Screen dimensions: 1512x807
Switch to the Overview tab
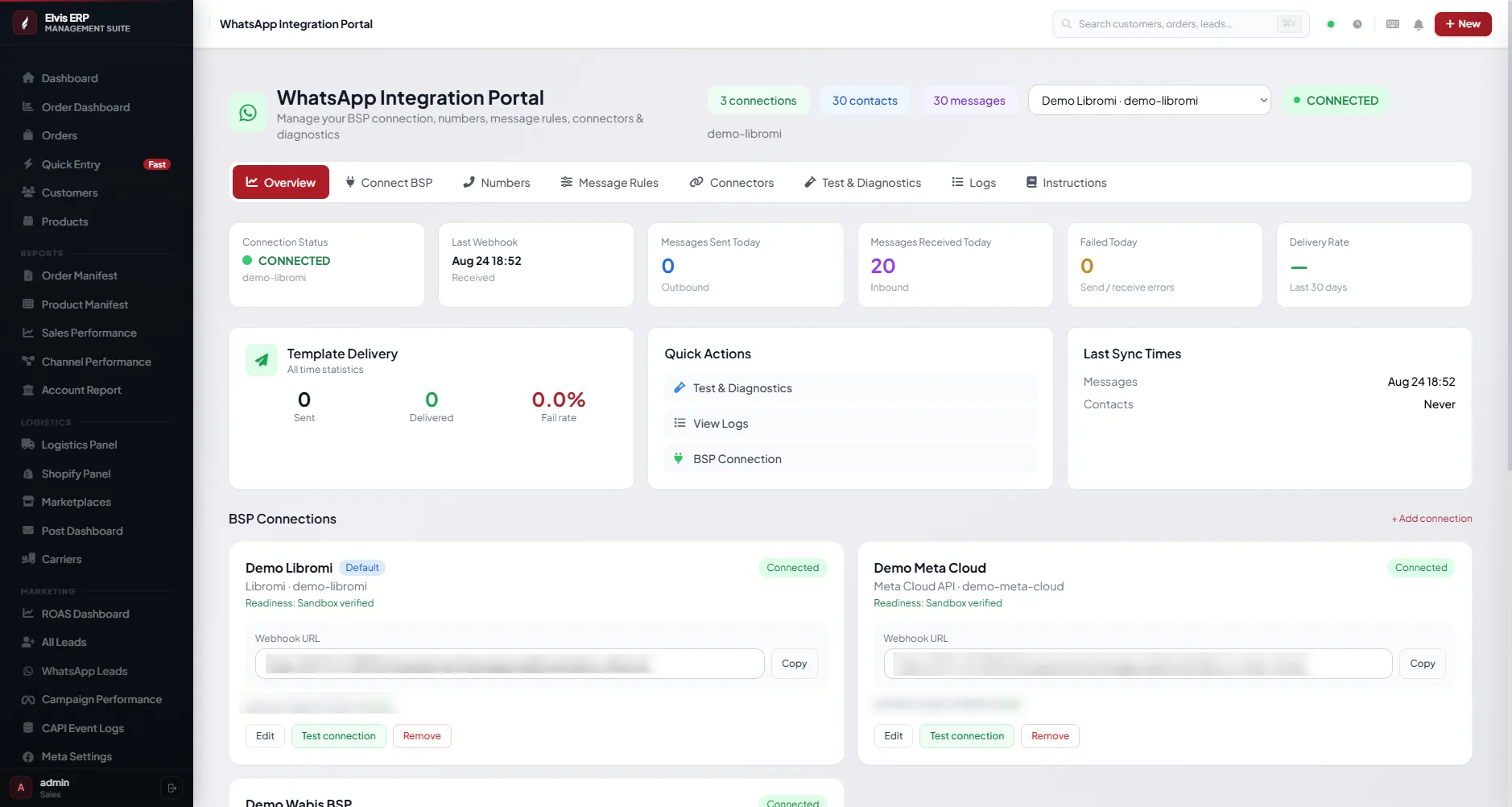tap(281, 183)
